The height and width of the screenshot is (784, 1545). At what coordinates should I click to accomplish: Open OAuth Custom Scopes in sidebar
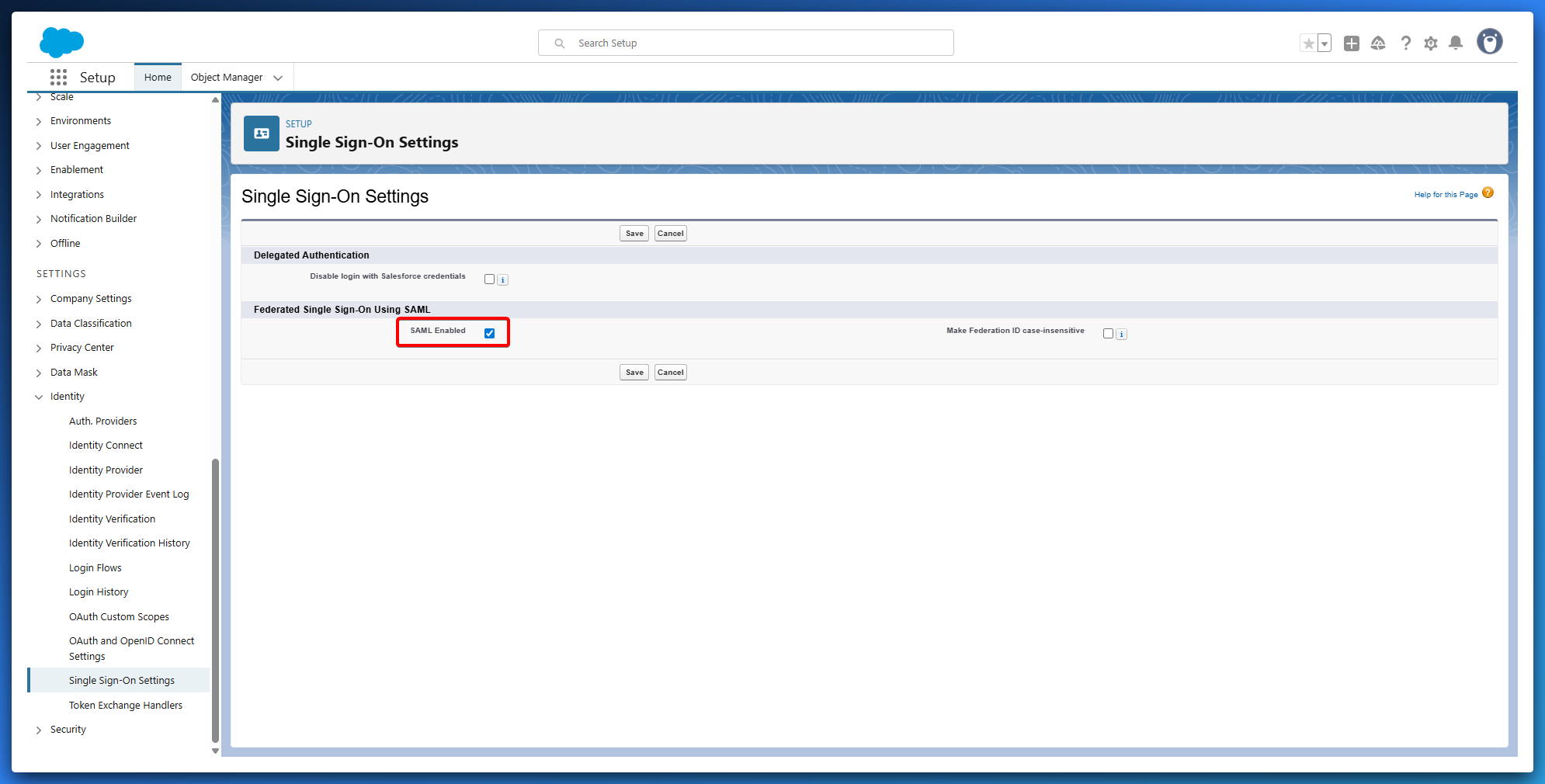[119, 616]
